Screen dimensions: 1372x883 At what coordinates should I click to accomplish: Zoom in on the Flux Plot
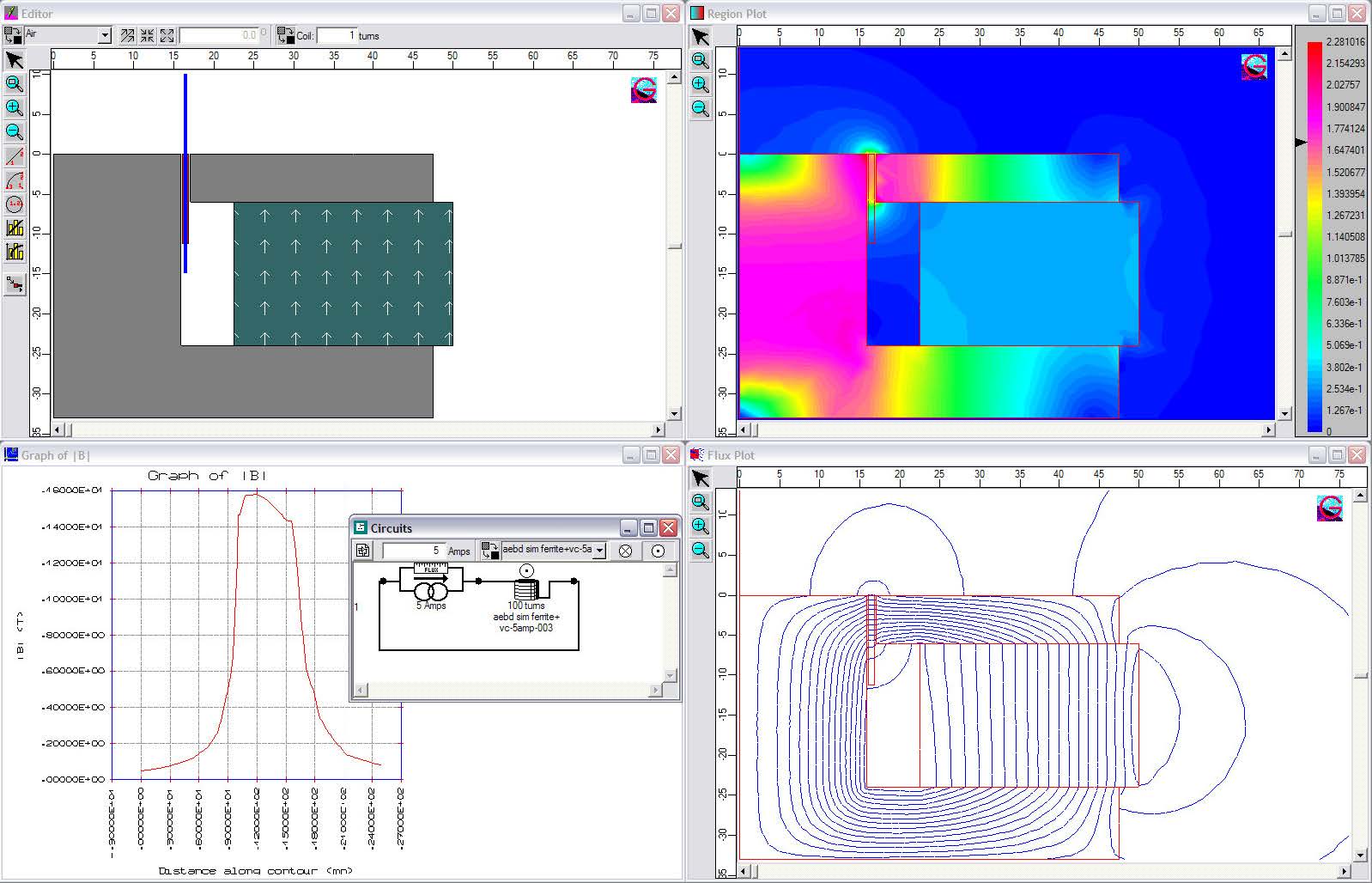click(x=701, y=527)
